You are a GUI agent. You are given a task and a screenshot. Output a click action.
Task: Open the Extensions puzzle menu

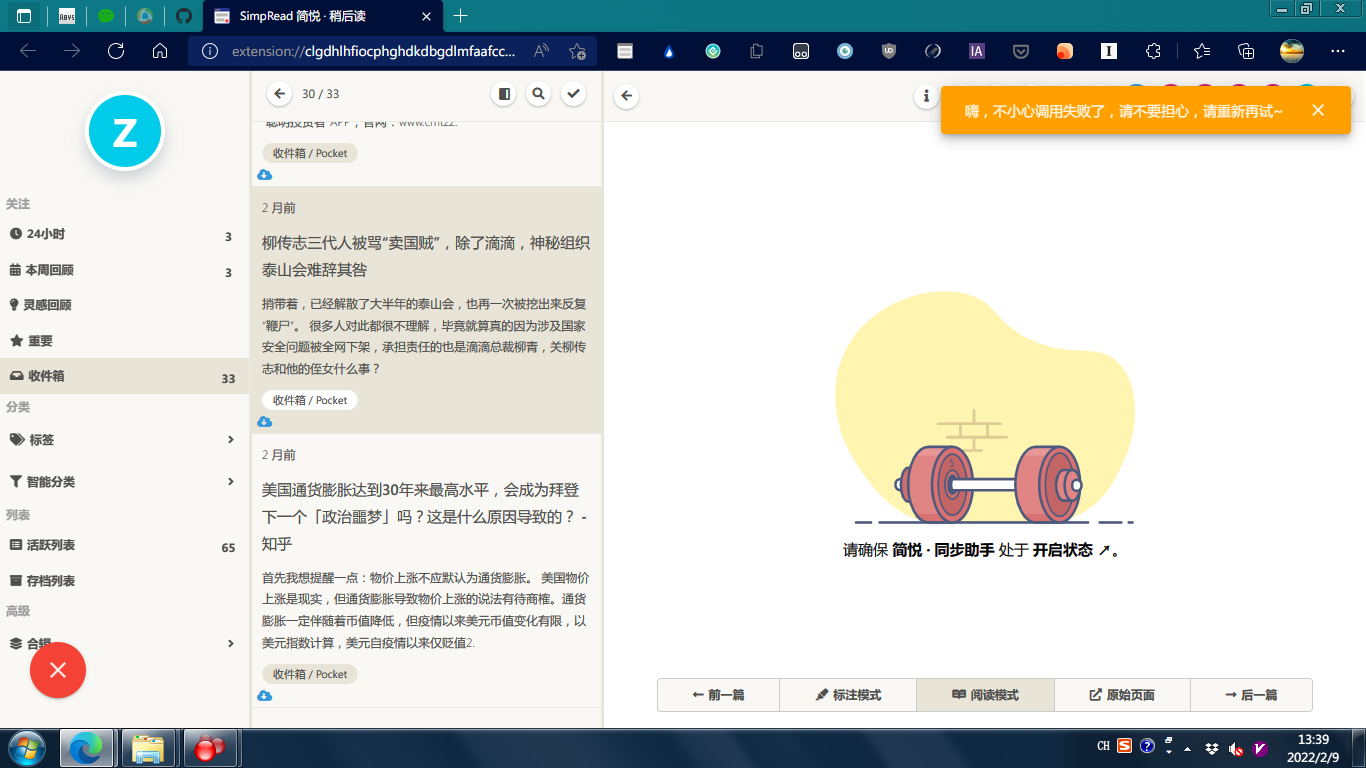click(x=1153, y=51)
